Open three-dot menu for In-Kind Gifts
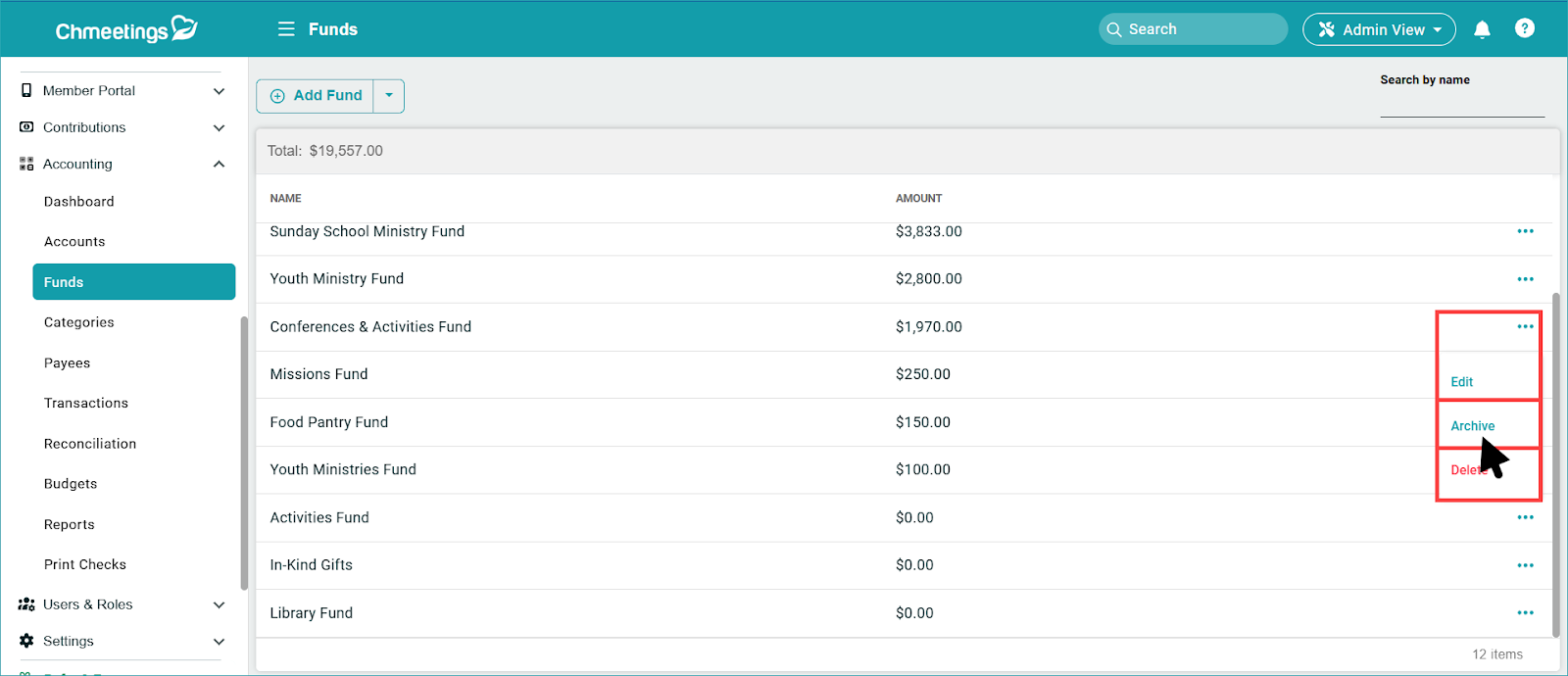Image resolution: width=1568 pixels, height=676 pixels. 1525,565
